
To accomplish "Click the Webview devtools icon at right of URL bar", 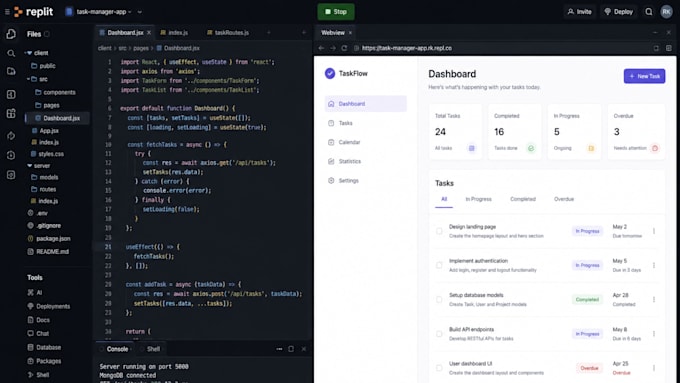I will pos(668,48).
